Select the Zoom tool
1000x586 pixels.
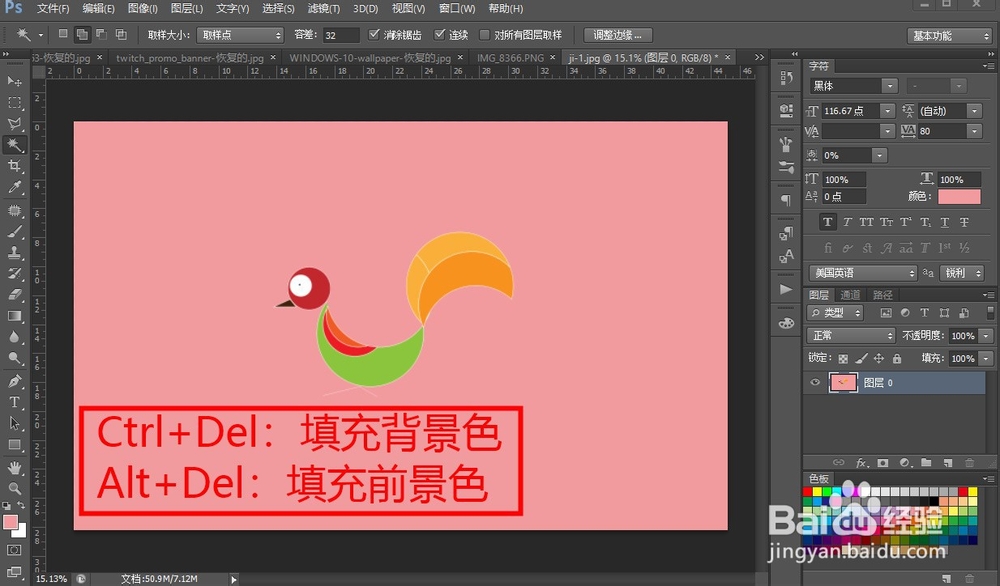14,489
